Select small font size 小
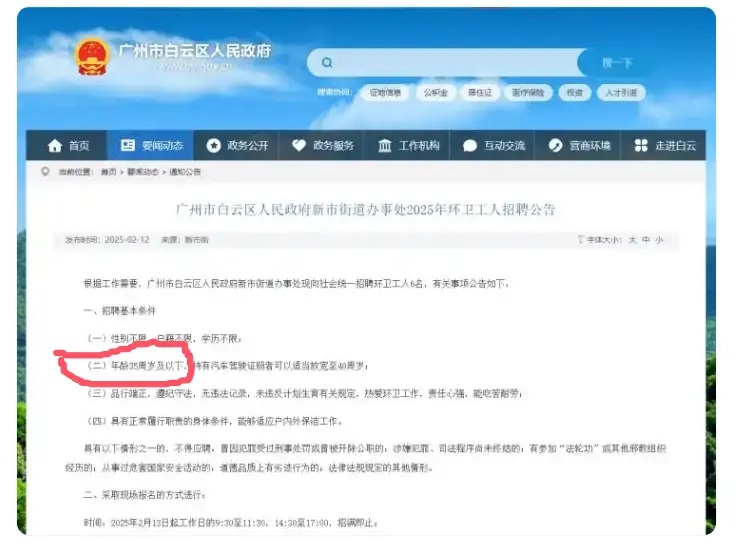 [x=659, y=241]
